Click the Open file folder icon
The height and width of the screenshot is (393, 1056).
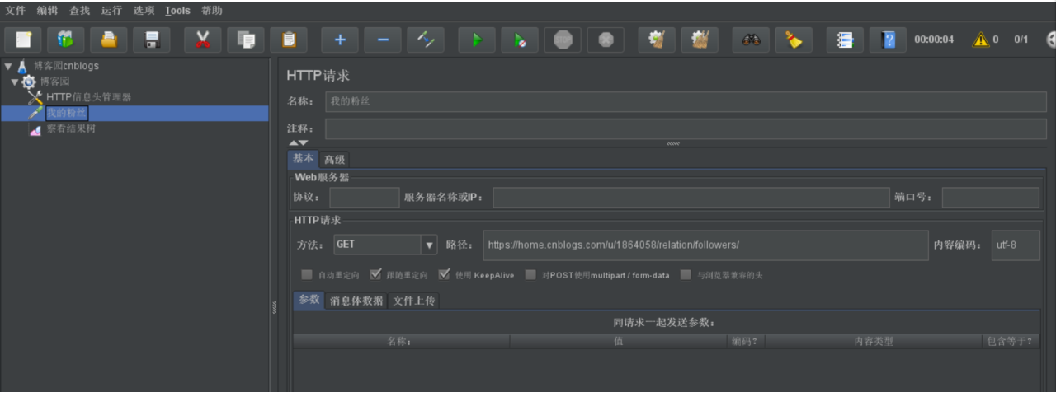[x=109, y=40]
